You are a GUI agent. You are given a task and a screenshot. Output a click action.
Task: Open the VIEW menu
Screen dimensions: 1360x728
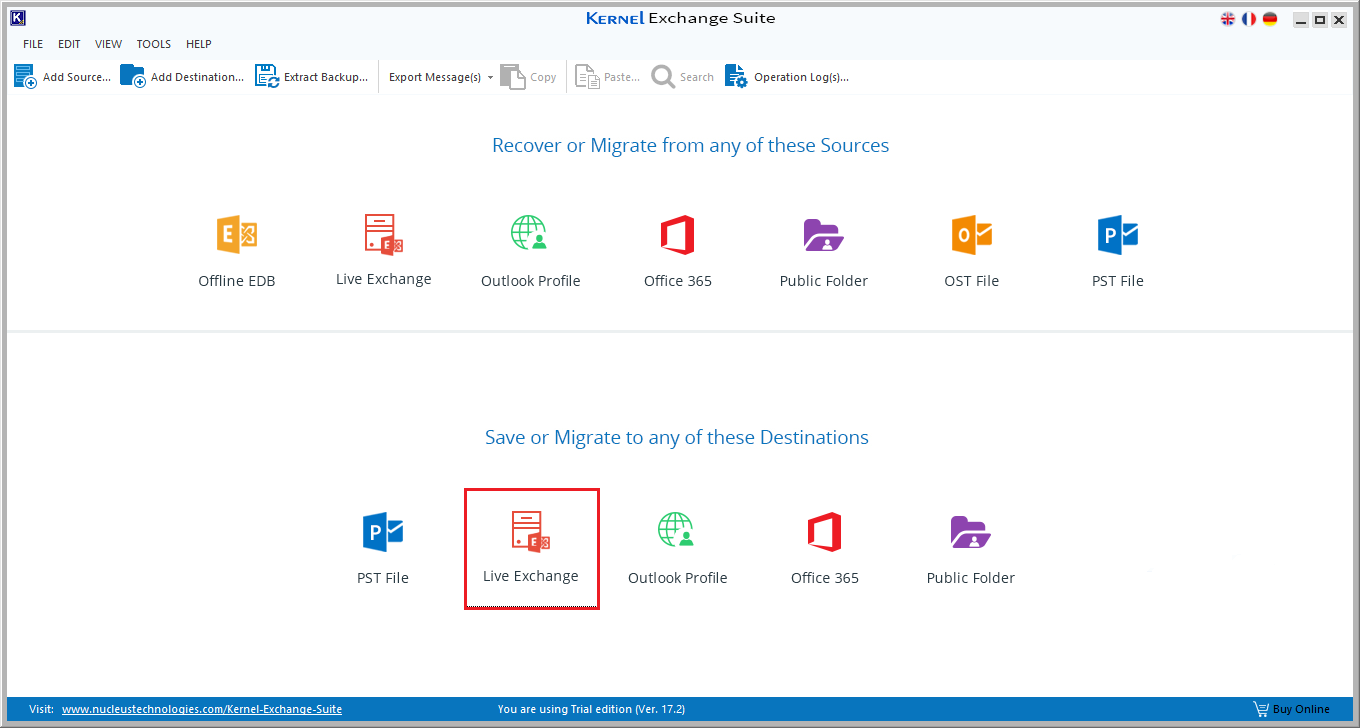tap(109, 44)
